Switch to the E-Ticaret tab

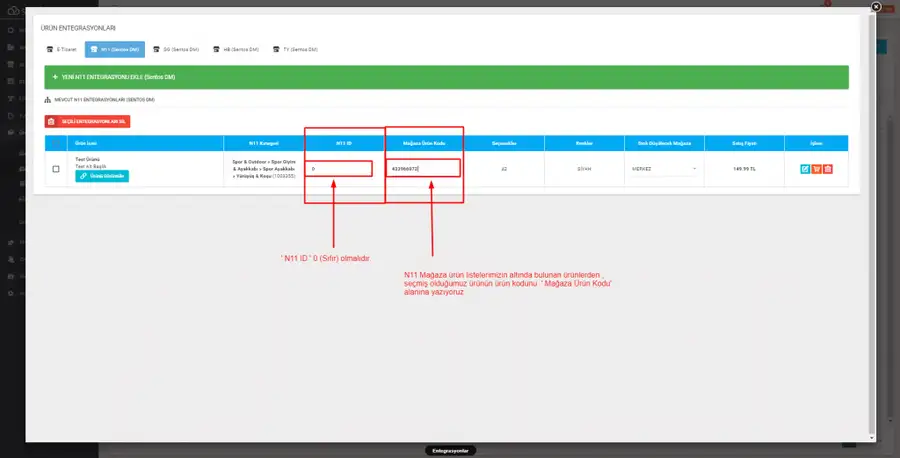(61, 49)
